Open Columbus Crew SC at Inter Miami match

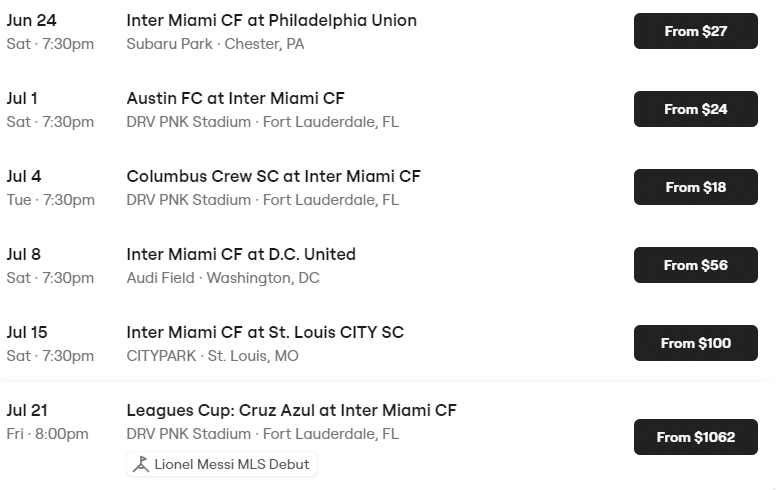click(273, 176)
